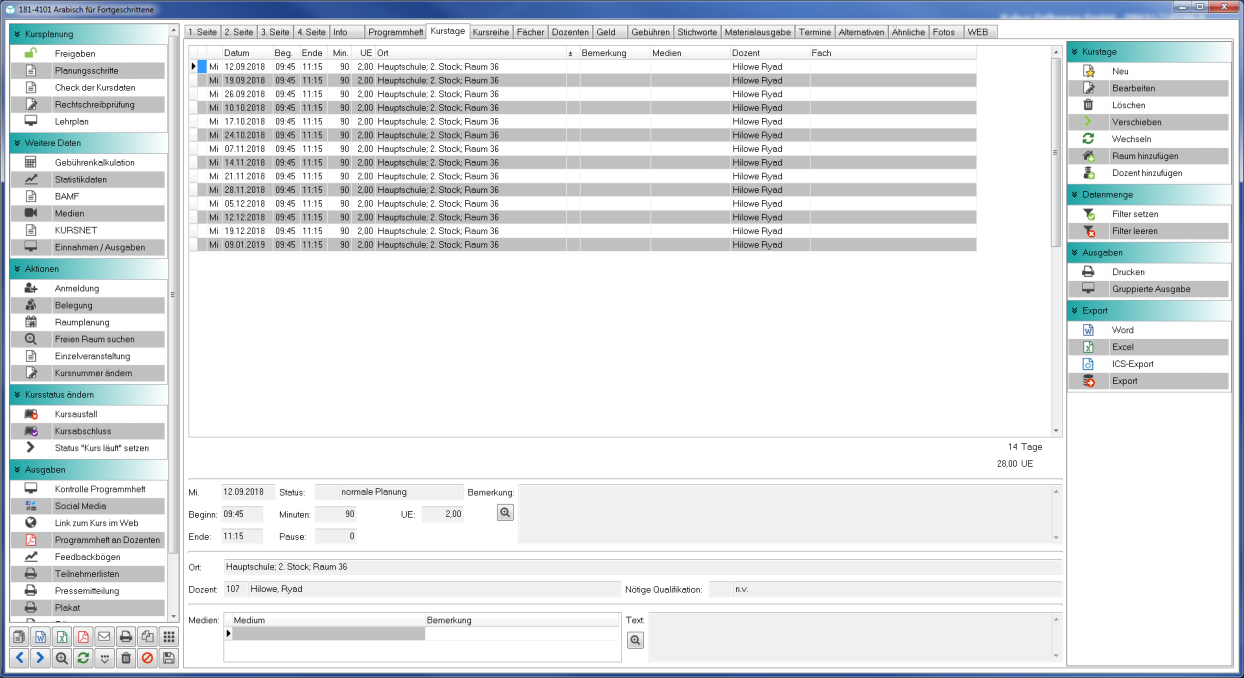1244x678 pixels.
Task: Select the table row dated 24.10.2018
Action: pyautogui.click(x=583, y=135)
